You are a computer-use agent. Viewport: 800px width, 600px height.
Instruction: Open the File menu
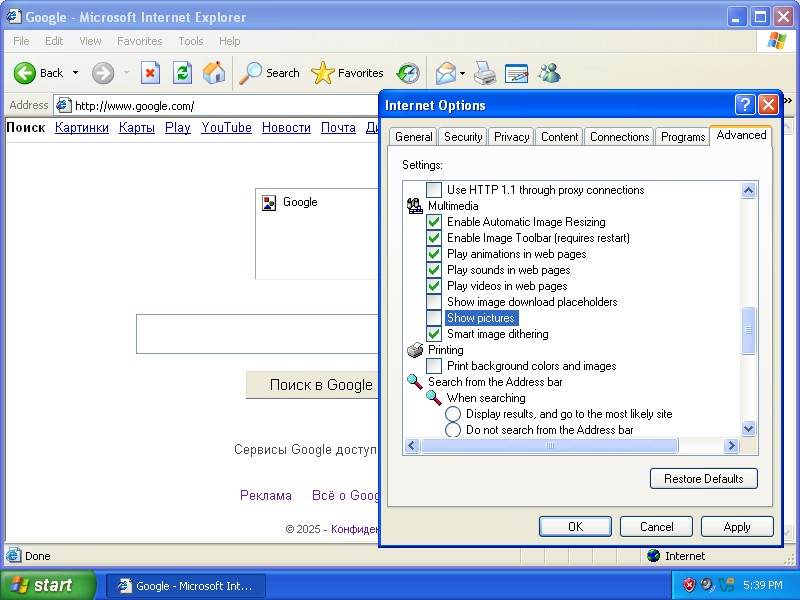(x=21, y=41)
